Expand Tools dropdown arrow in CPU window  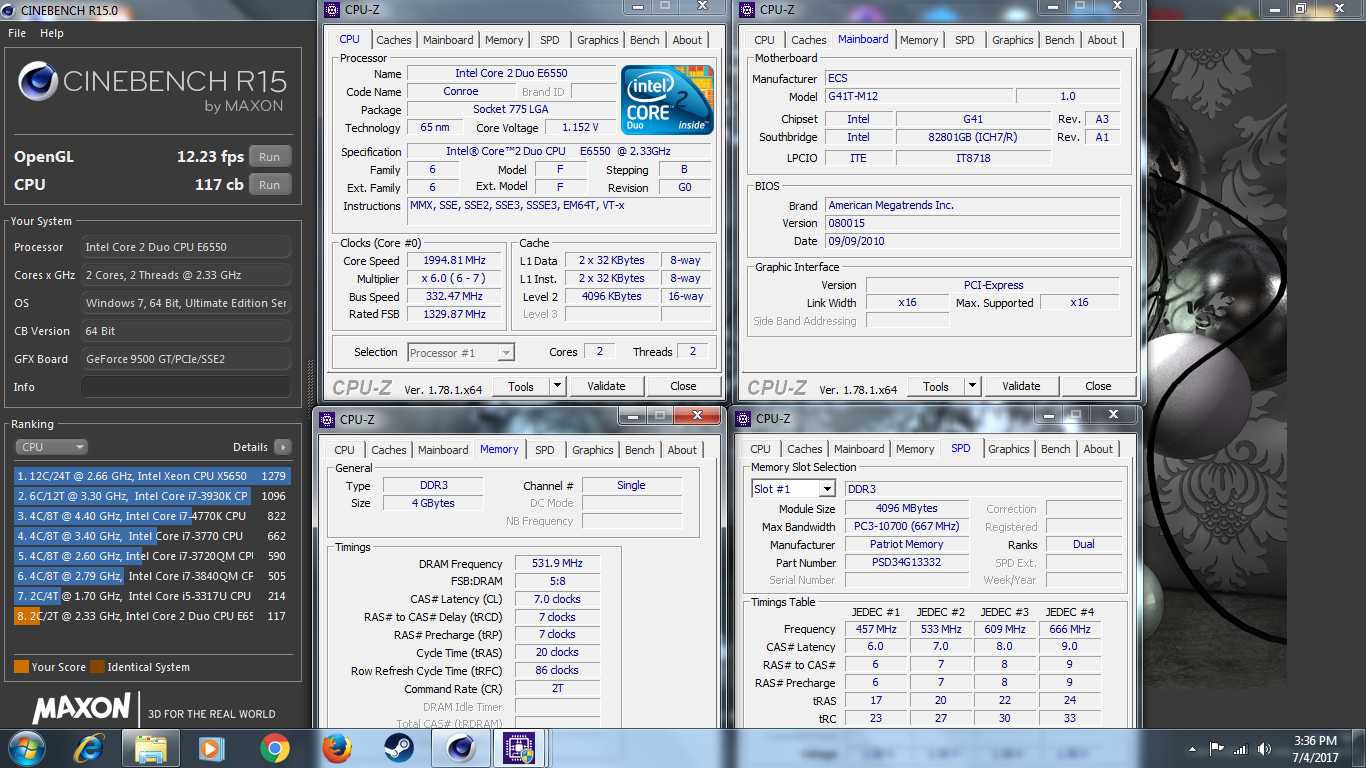(557, 386)
